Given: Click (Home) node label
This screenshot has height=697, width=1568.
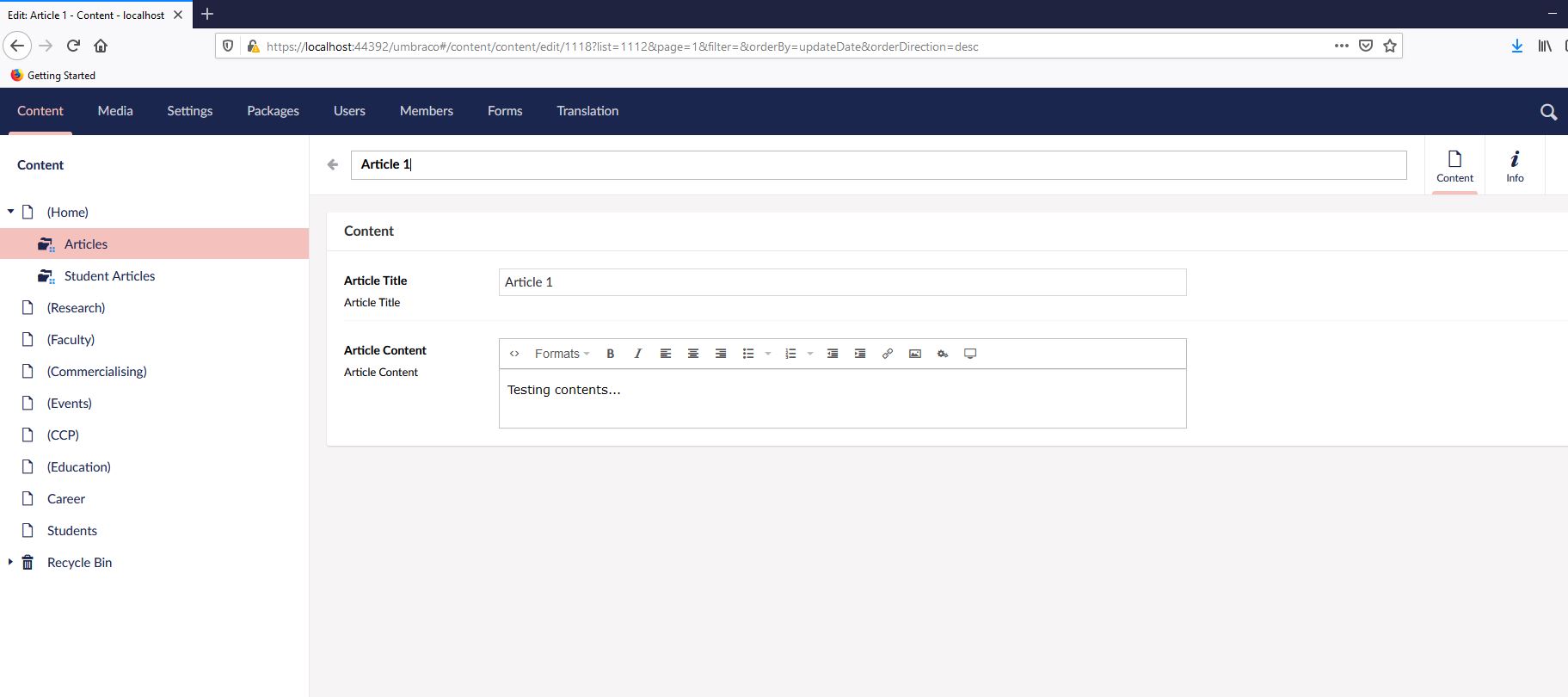Looking at the screenshot, I should 68,213.
